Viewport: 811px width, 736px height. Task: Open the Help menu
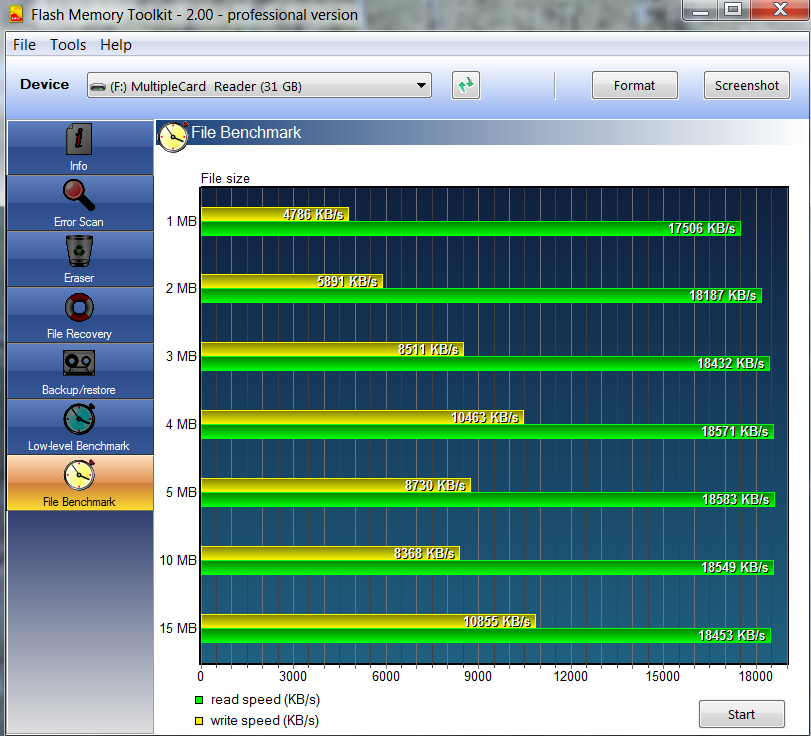pyautogui.click(x=116, y=45)
